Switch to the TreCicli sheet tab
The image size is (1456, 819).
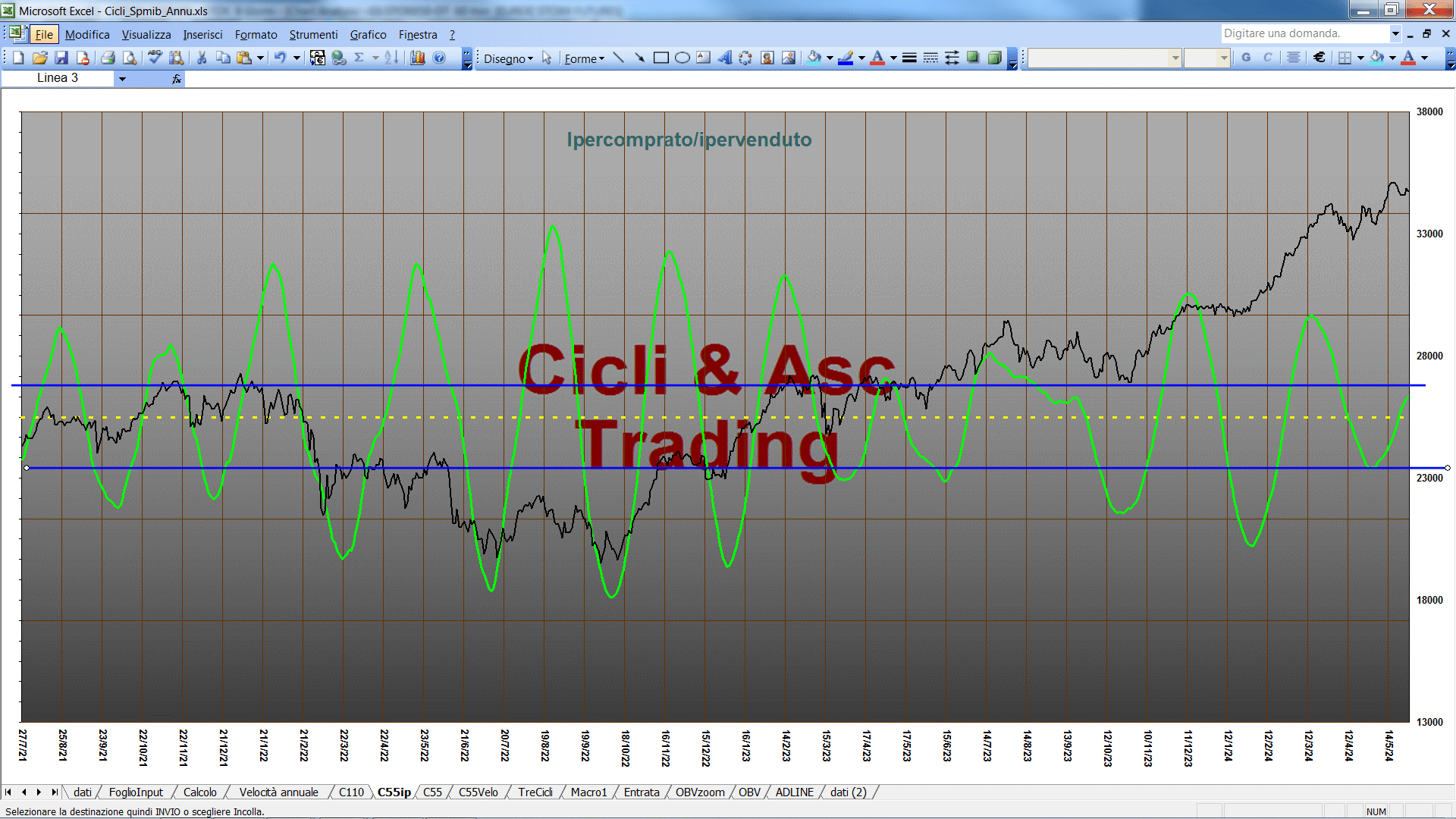click(x=535, y=792)
